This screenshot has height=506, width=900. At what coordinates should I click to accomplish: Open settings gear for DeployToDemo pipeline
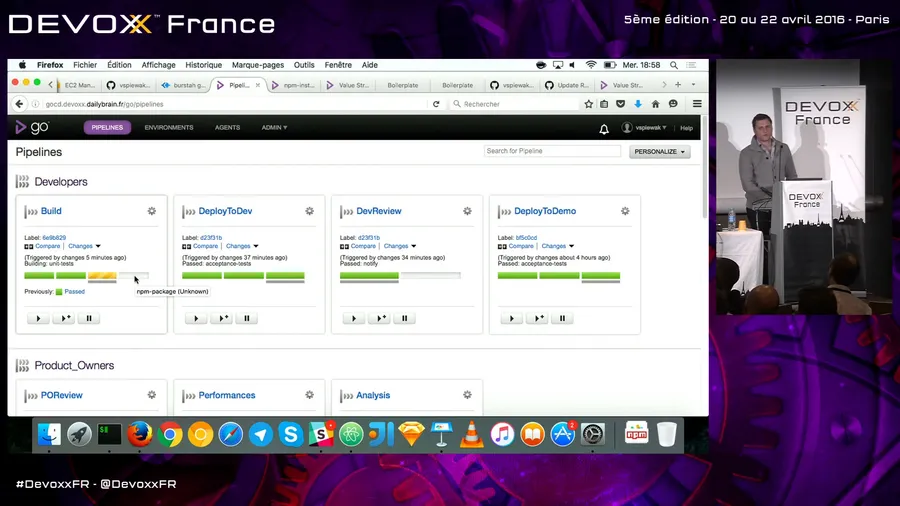point(625,211)
